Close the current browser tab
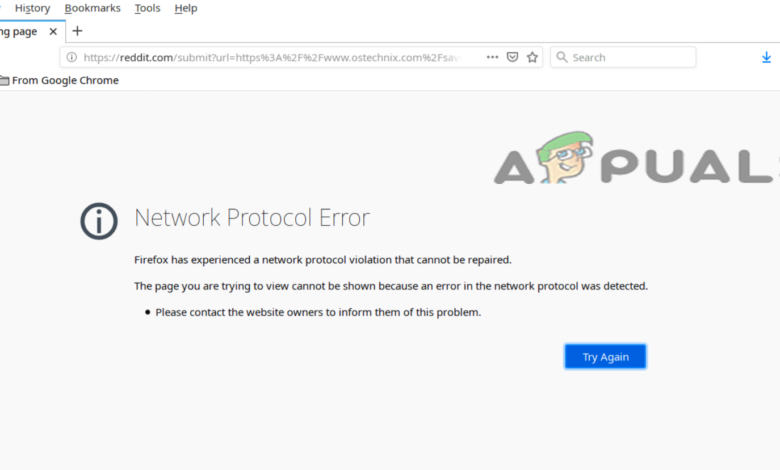This screenshot has height=470, width=780. click(x=54, y=31)
